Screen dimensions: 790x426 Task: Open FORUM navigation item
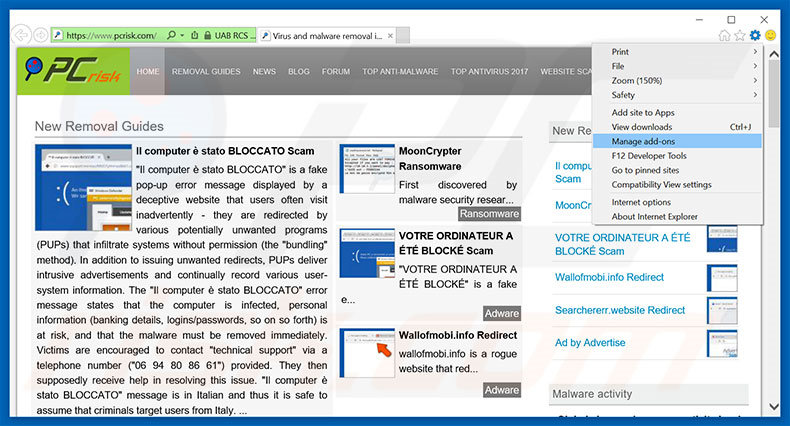tap(336, 72)
